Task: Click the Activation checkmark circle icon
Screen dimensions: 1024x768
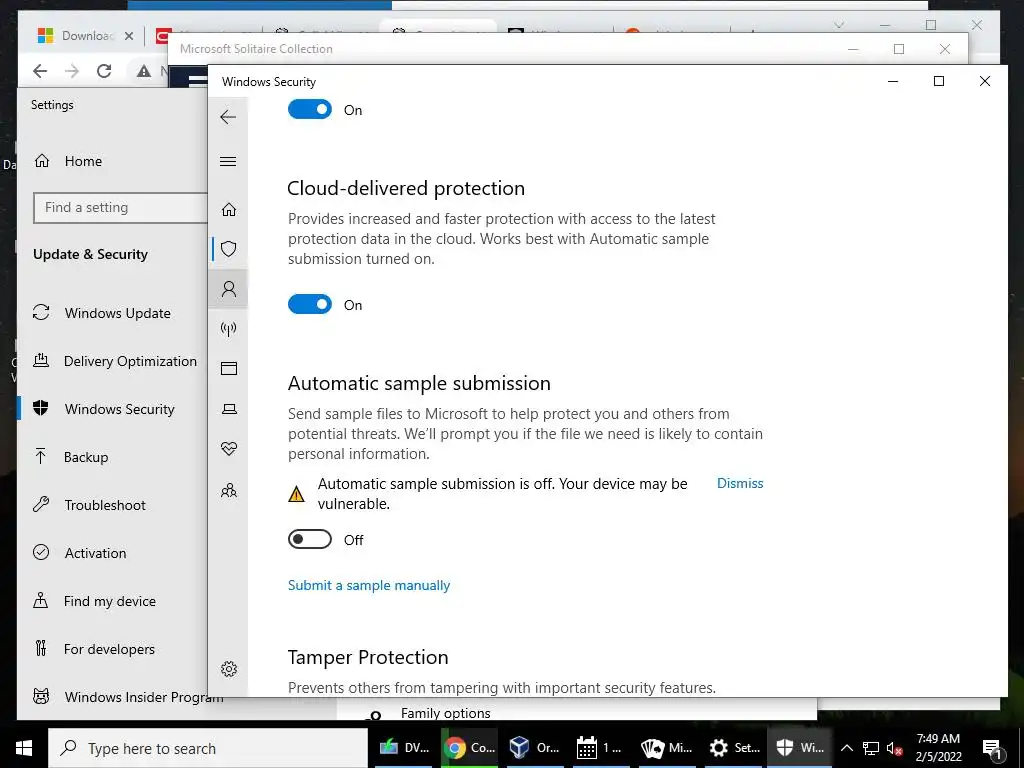Action: click(x=41, y=552)
